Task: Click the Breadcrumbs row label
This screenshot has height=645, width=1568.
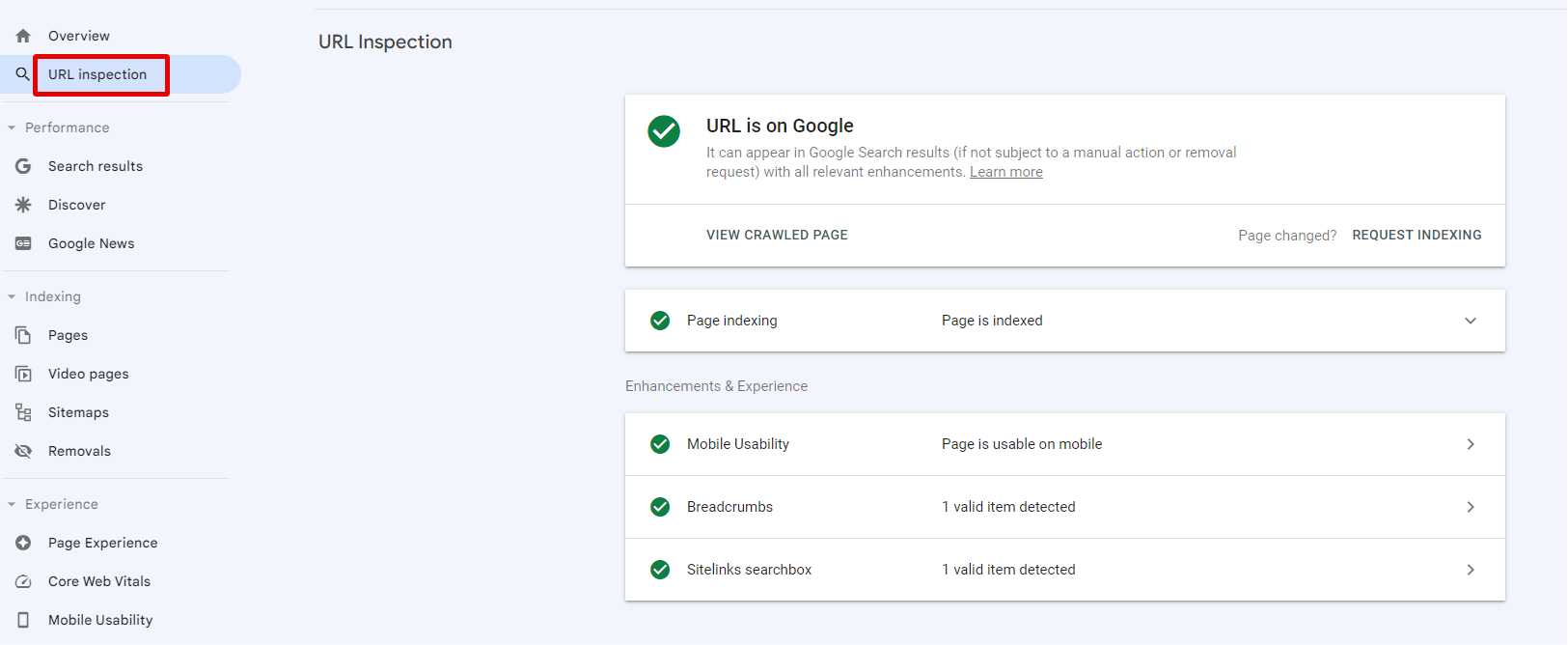Action: tap(729, 507)
